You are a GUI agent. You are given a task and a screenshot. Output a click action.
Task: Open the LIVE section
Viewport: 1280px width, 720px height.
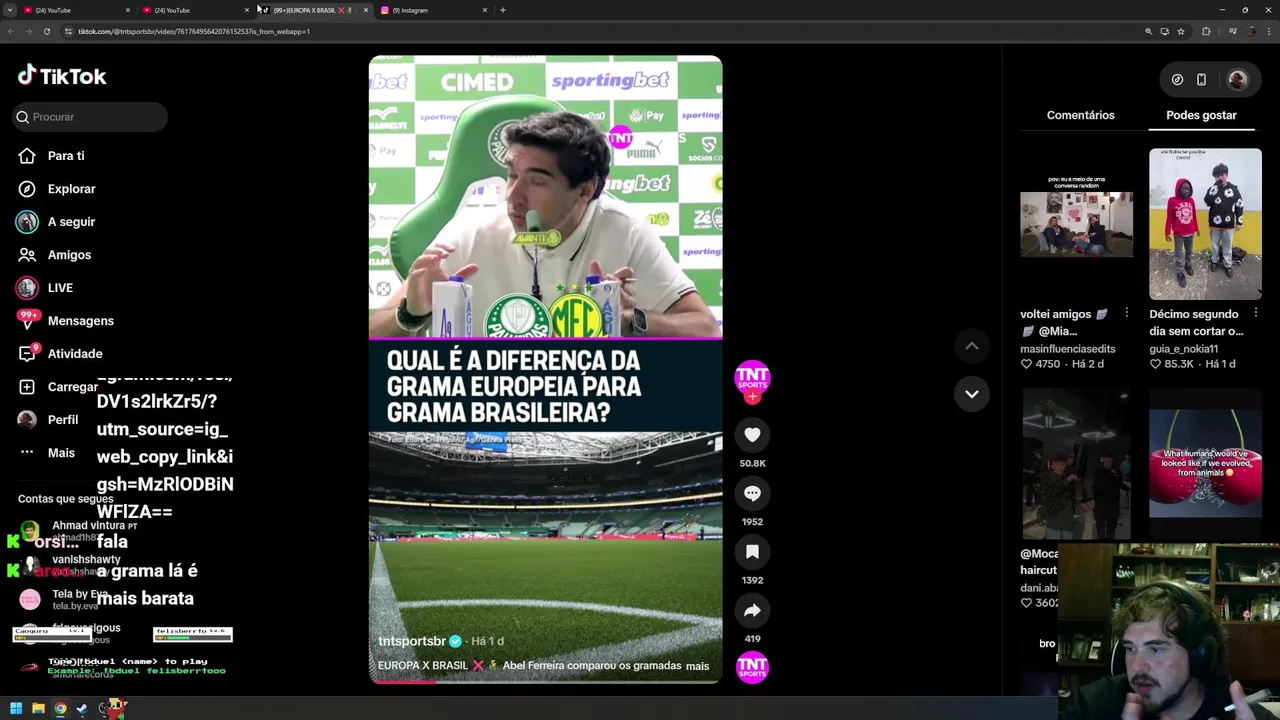(60, 288)
